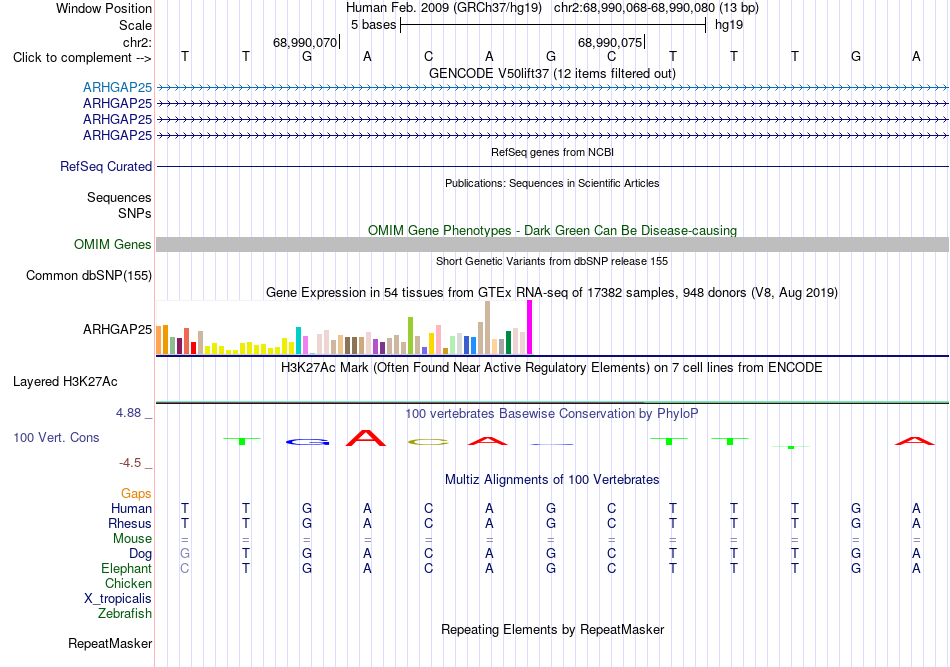Click the blue G in PhyloP conservation logo
This screenshot has height=667, width=950.
[x=307, y=442]
